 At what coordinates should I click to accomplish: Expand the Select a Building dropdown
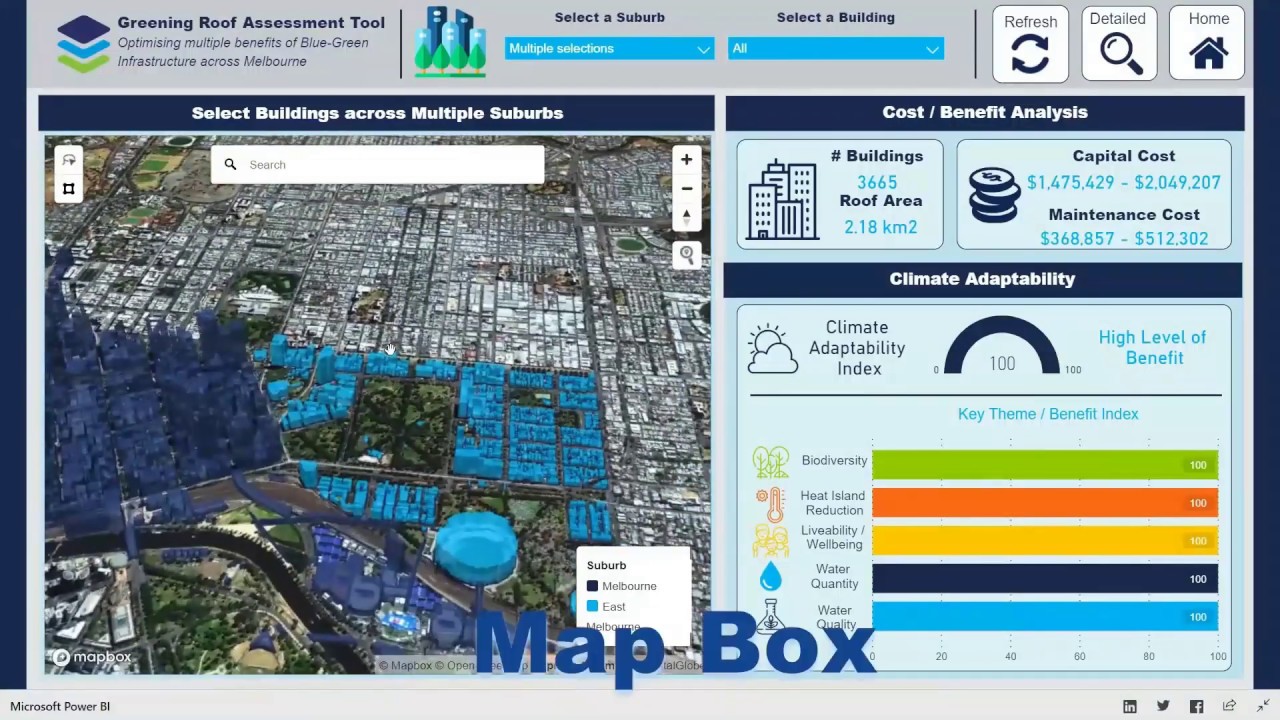[835, 48]
